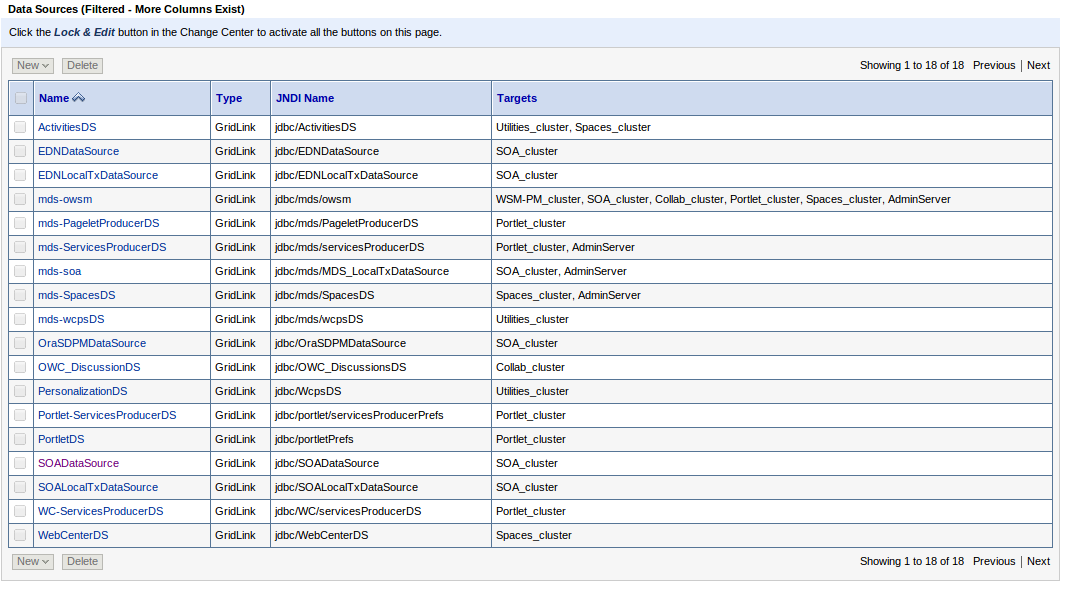Open the PersonalizationDS link

(83, 391)
